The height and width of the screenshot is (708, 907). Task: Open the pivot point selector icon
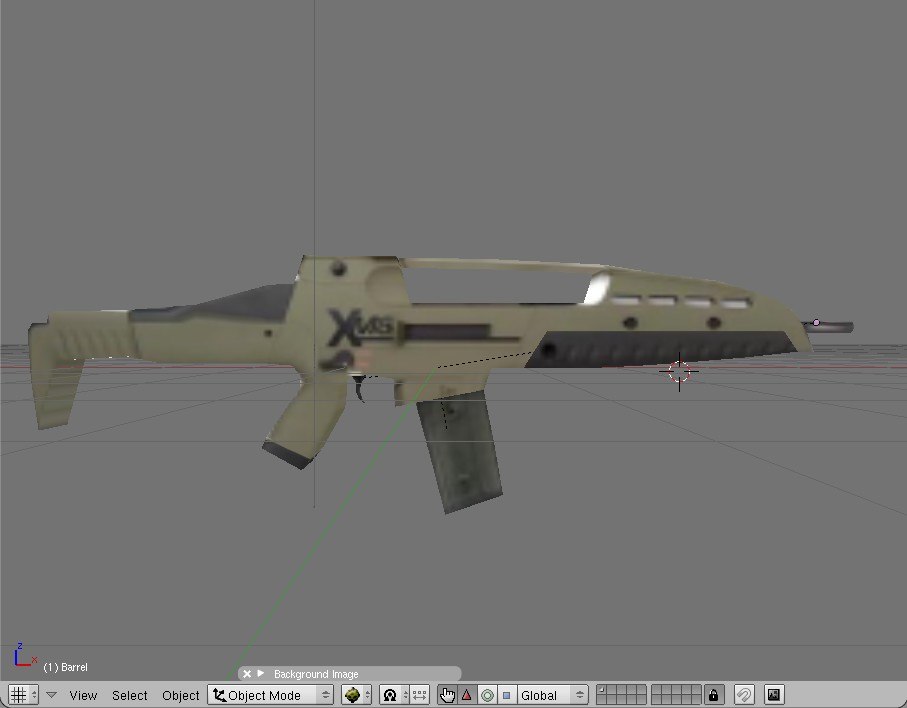click(390, 695)
